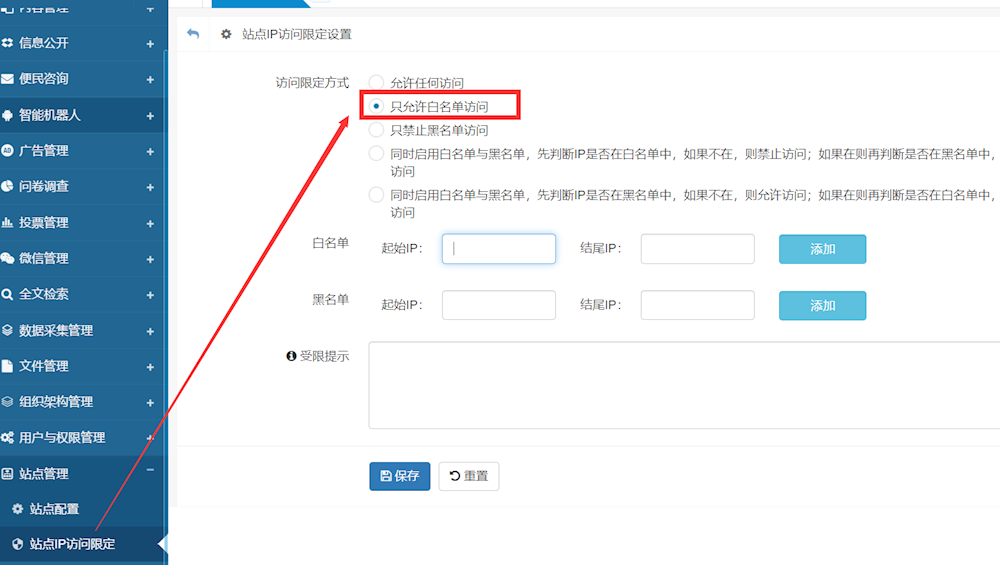Click the 广告管理 sidebar icon
Viewport: 1000px width, 565px height.
(x=8, y=150)
